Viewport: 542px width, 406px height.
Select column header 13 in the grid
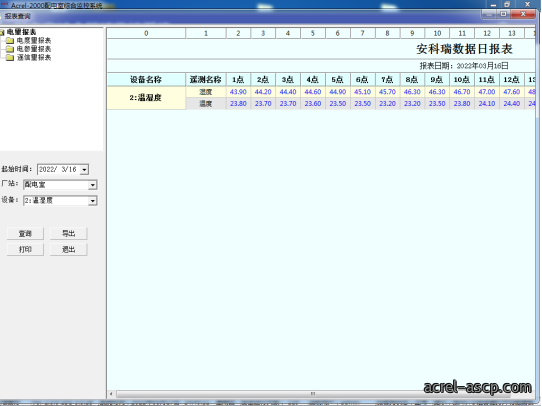click(512, 33)
